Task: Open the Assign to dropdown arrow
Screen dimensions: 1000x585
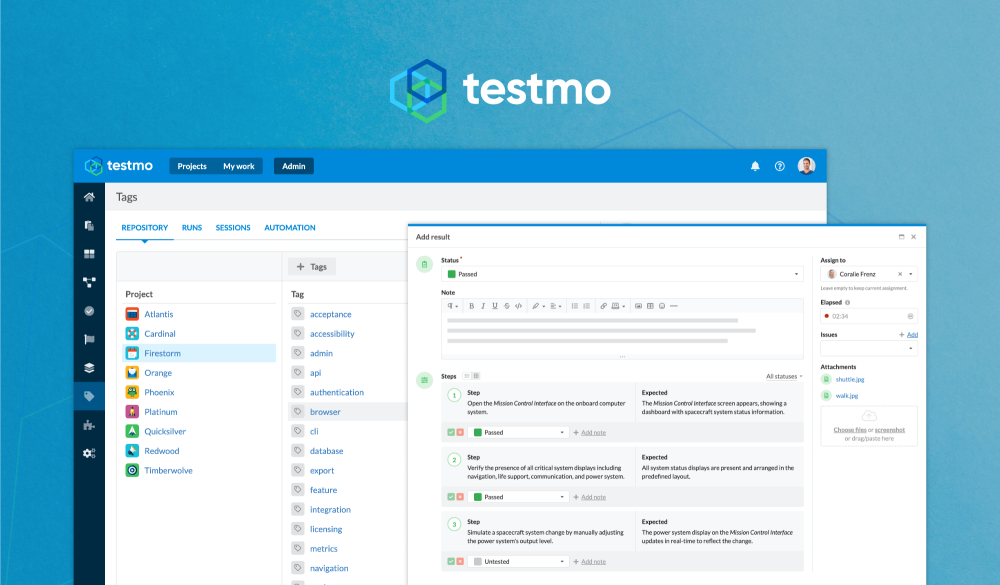Action: pos(911,274)
